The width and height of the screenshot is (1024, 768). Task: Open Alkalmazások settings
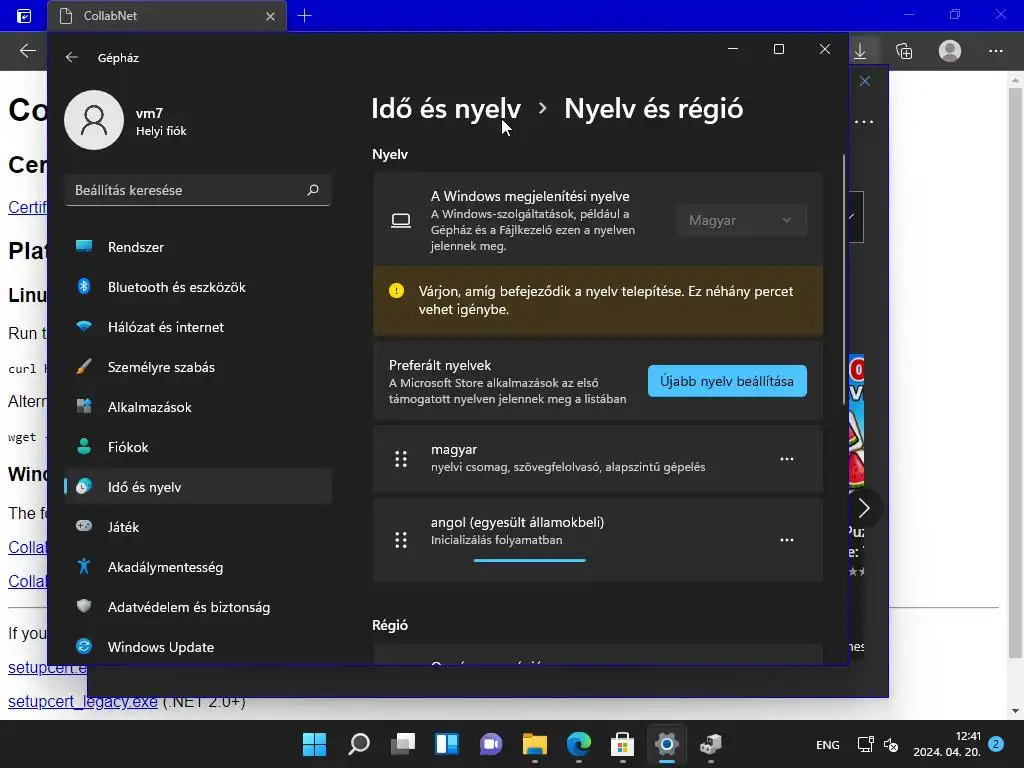(198, 408)
